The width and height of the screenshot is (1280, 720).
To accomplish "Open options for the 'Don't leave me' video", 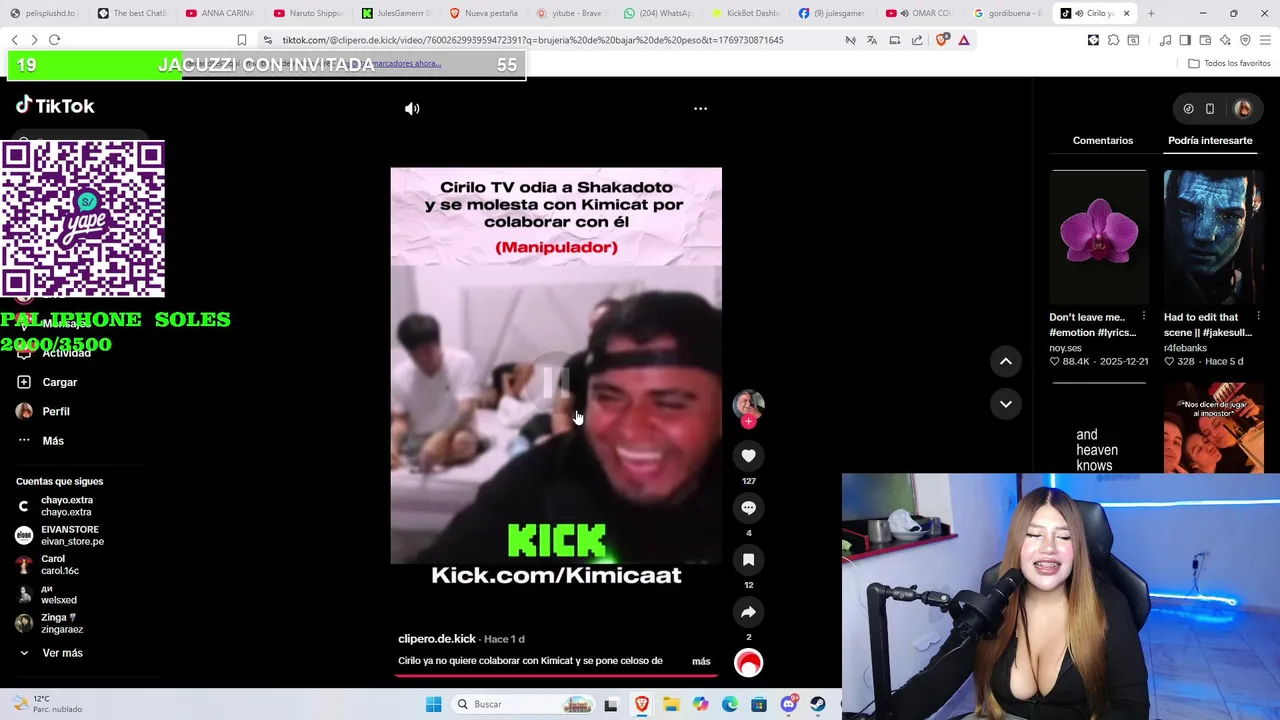I will click(1144, 317).
